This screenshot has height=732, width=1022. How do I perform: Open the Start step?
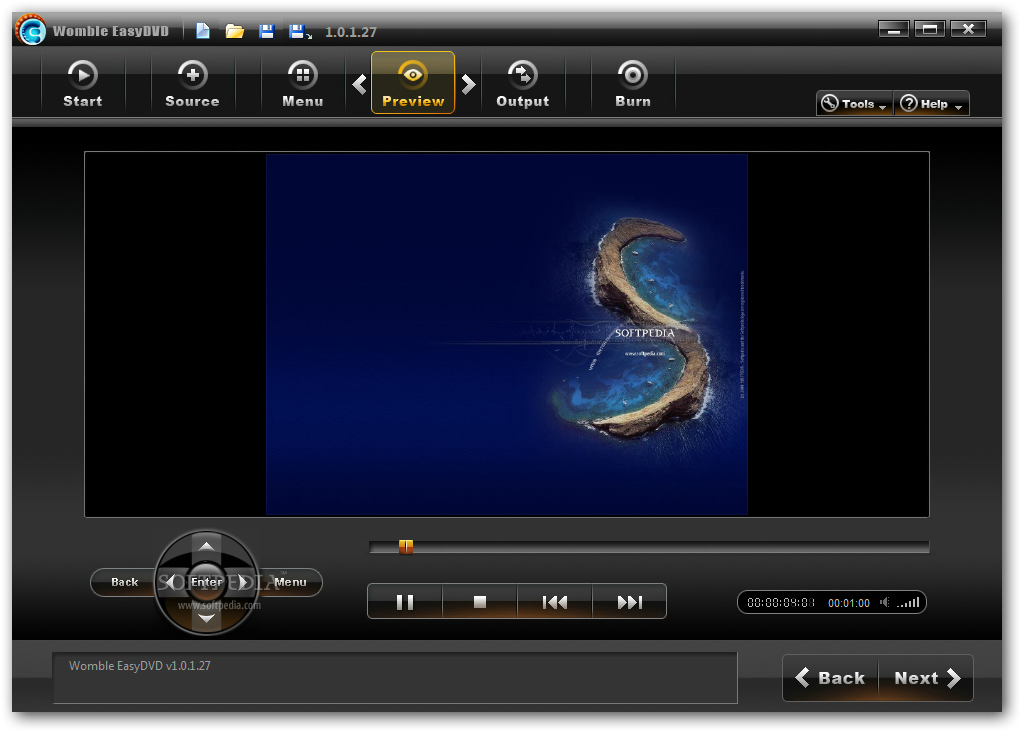83,83
